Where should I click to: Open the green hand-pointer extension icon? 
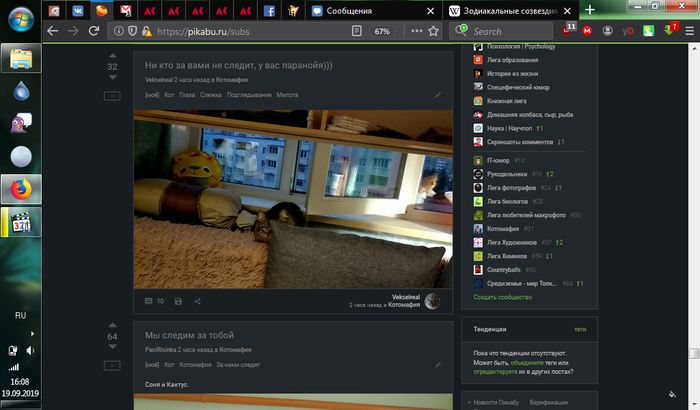coord(648,31)
